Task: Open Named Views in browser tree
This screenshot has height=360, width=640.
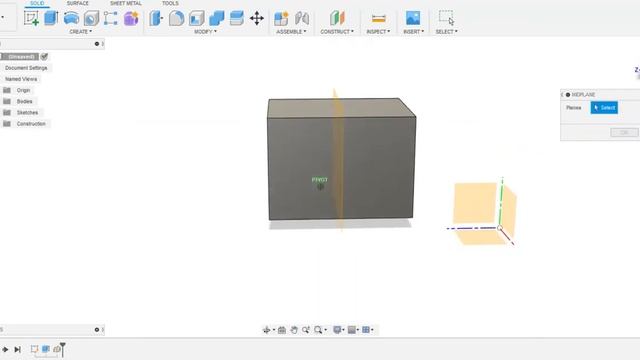Action: coord(21,79)
